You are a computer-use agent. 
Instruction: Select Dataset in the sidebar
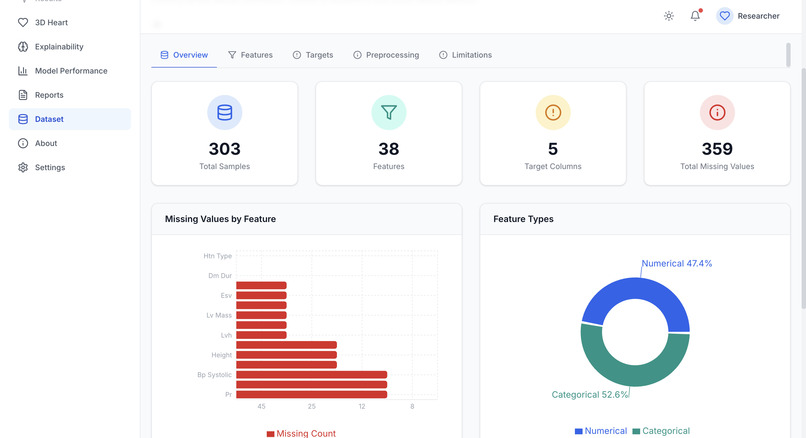point(70,119)
